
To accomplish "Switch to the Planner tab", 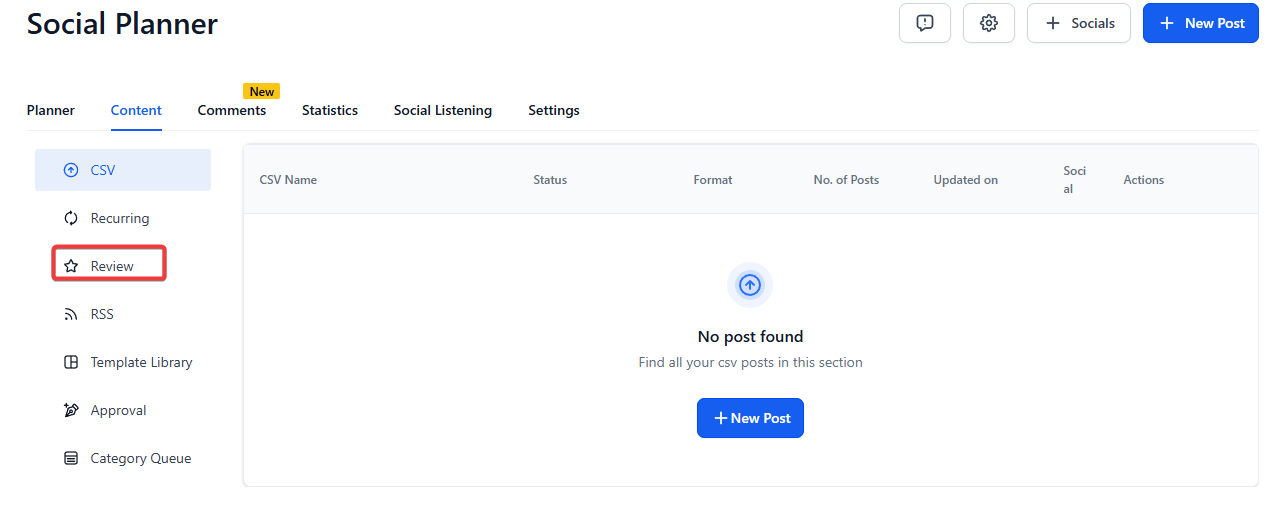I will click(51, 110).
